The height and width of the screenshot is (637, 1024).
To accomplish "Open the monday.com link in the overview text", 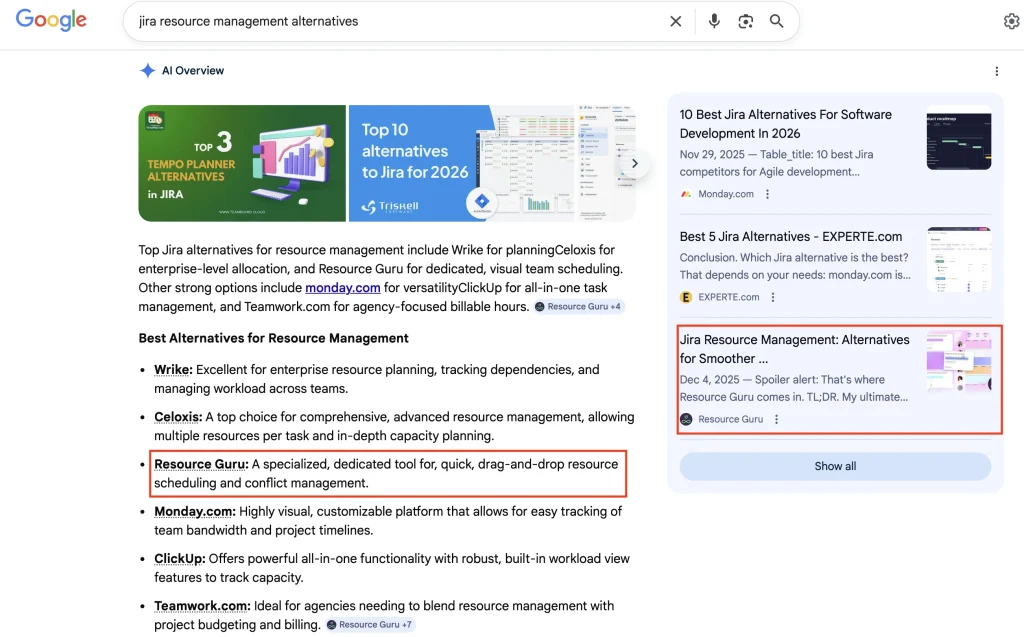I will point(342,287).
